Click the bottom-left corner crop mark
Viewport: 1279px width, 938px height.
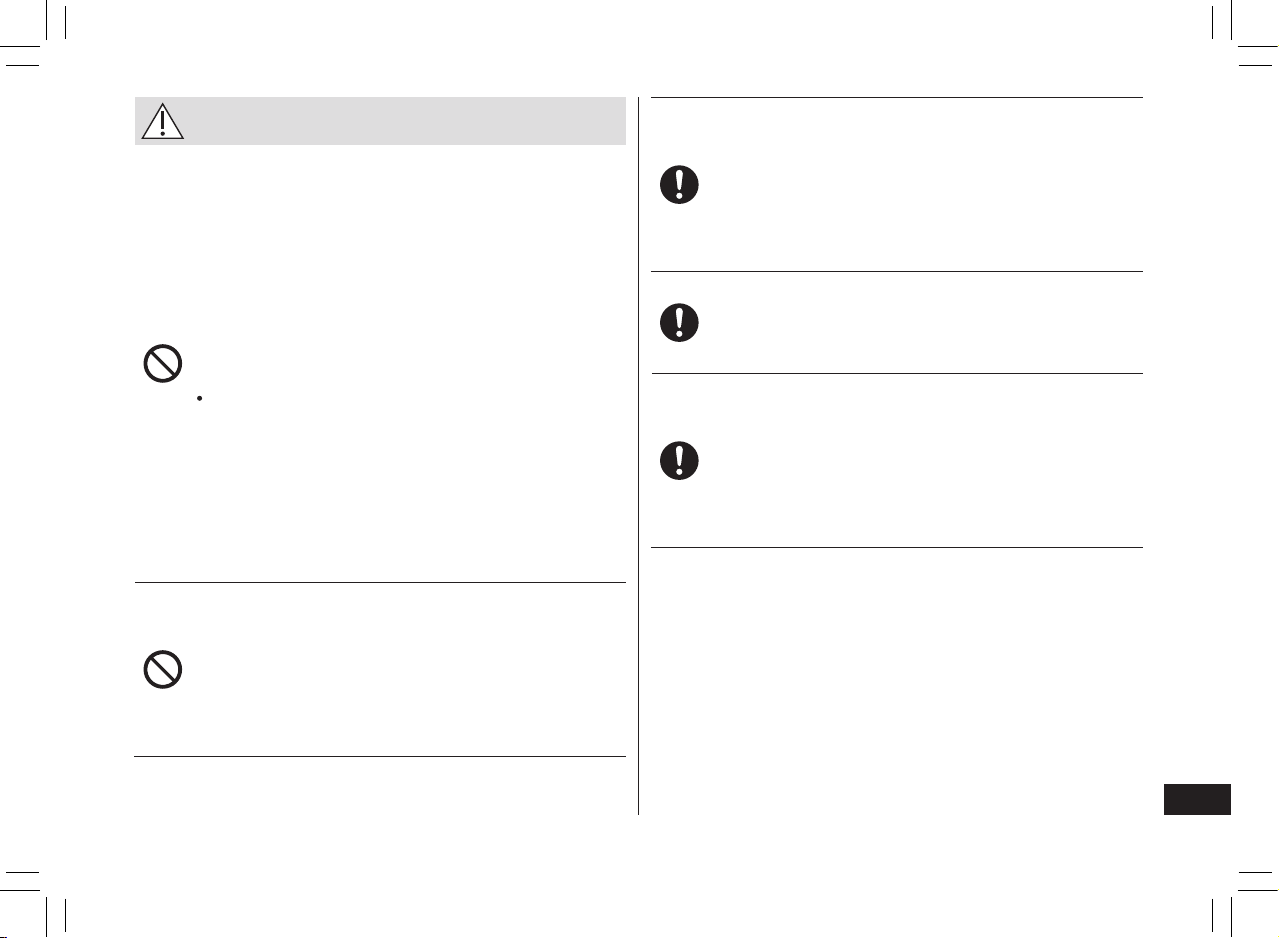(x=39, y=899)
